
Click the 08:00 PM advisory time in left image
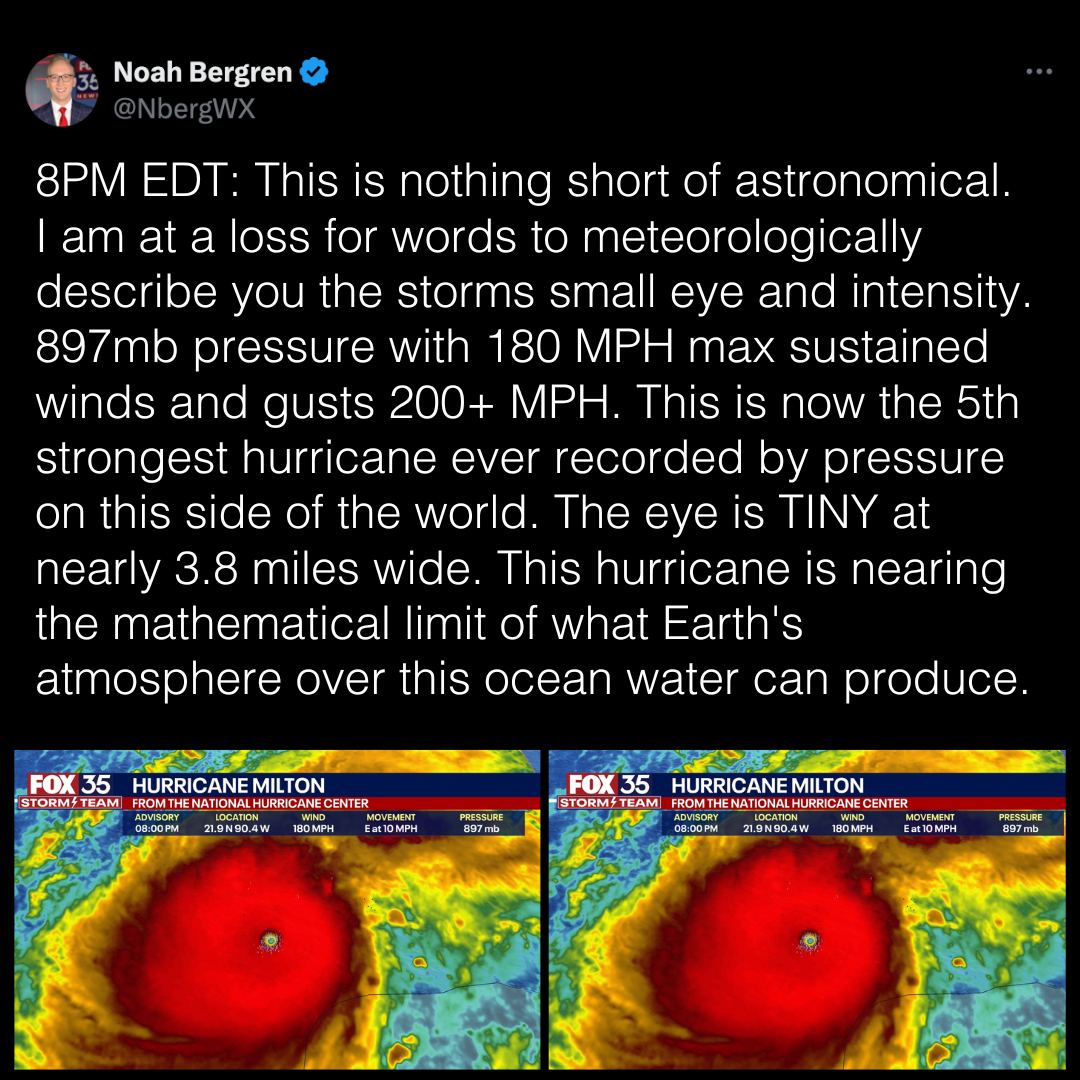[157, 829]
